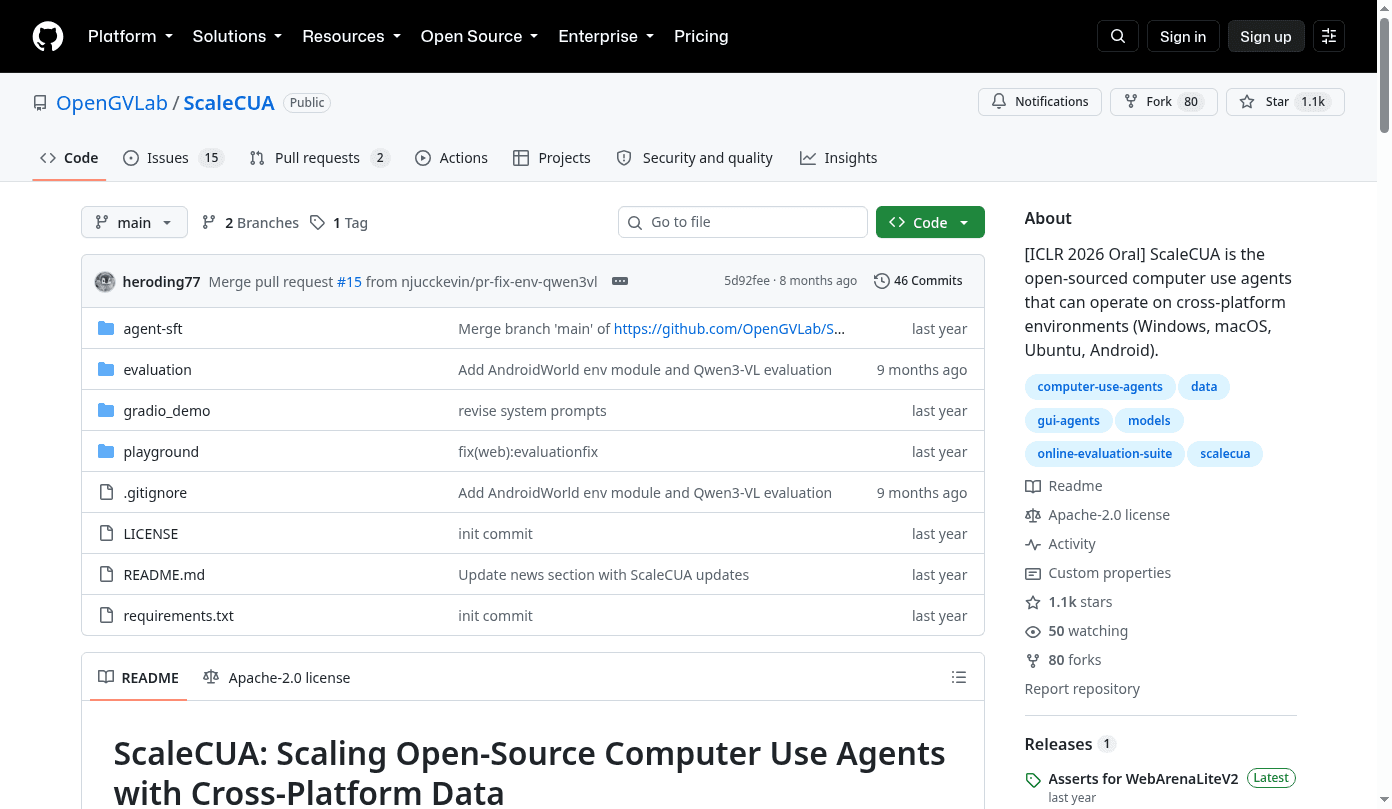Viewport: 1392px width, 809px height.
Task: Open the search magnifier button
Action: coord(1118,36)
